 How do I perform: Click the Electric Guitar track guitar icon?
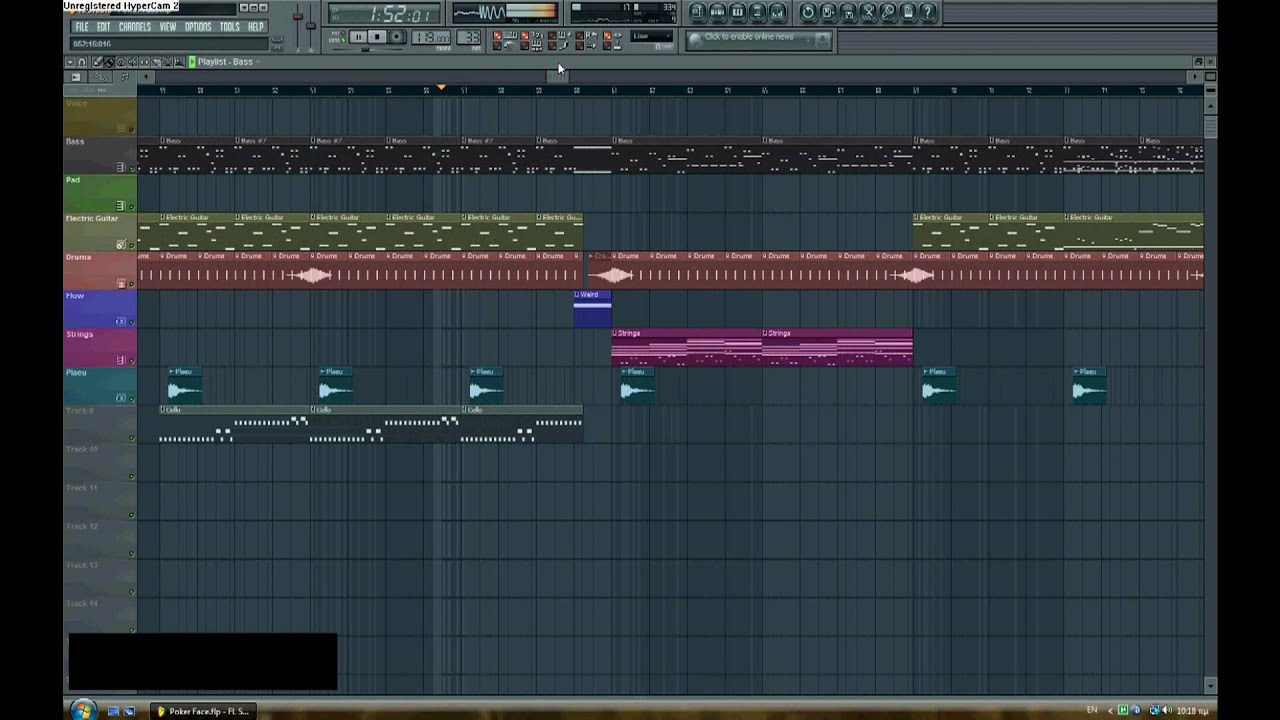tap(121, 244)
